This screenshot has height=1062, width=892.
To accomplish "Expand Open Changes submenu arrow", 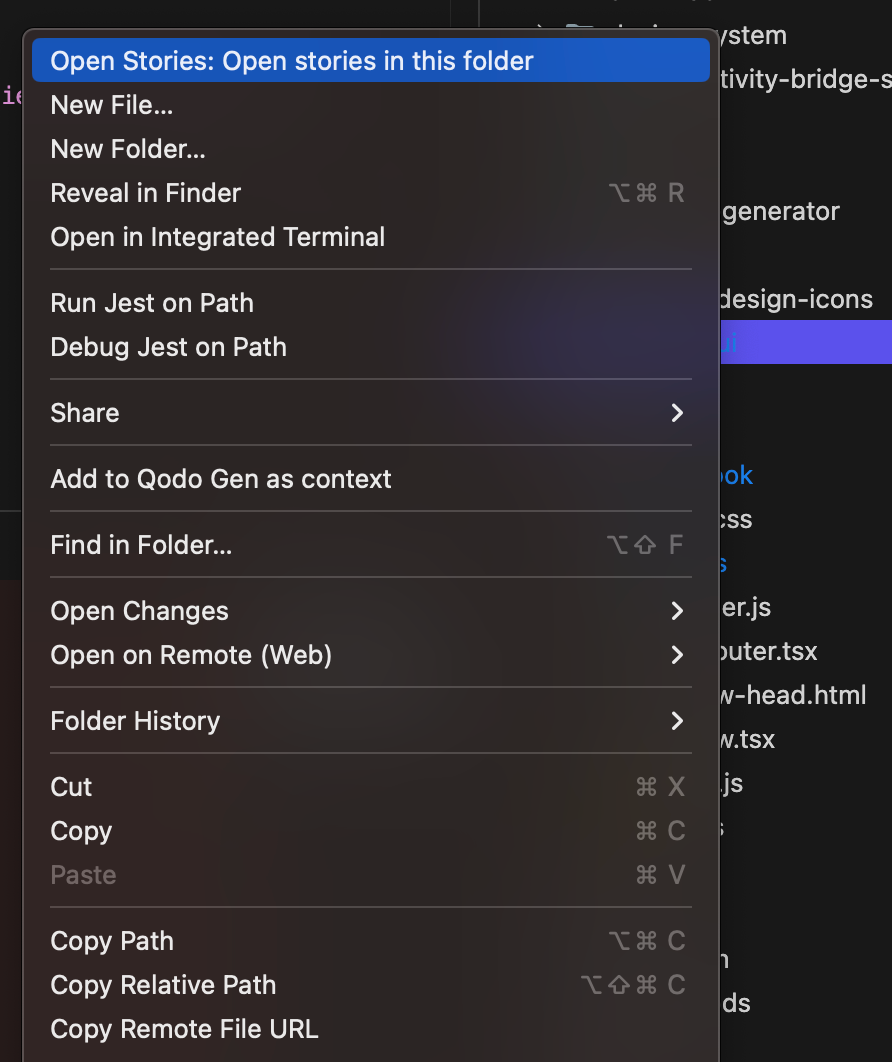I will click(x=677, y=611).
